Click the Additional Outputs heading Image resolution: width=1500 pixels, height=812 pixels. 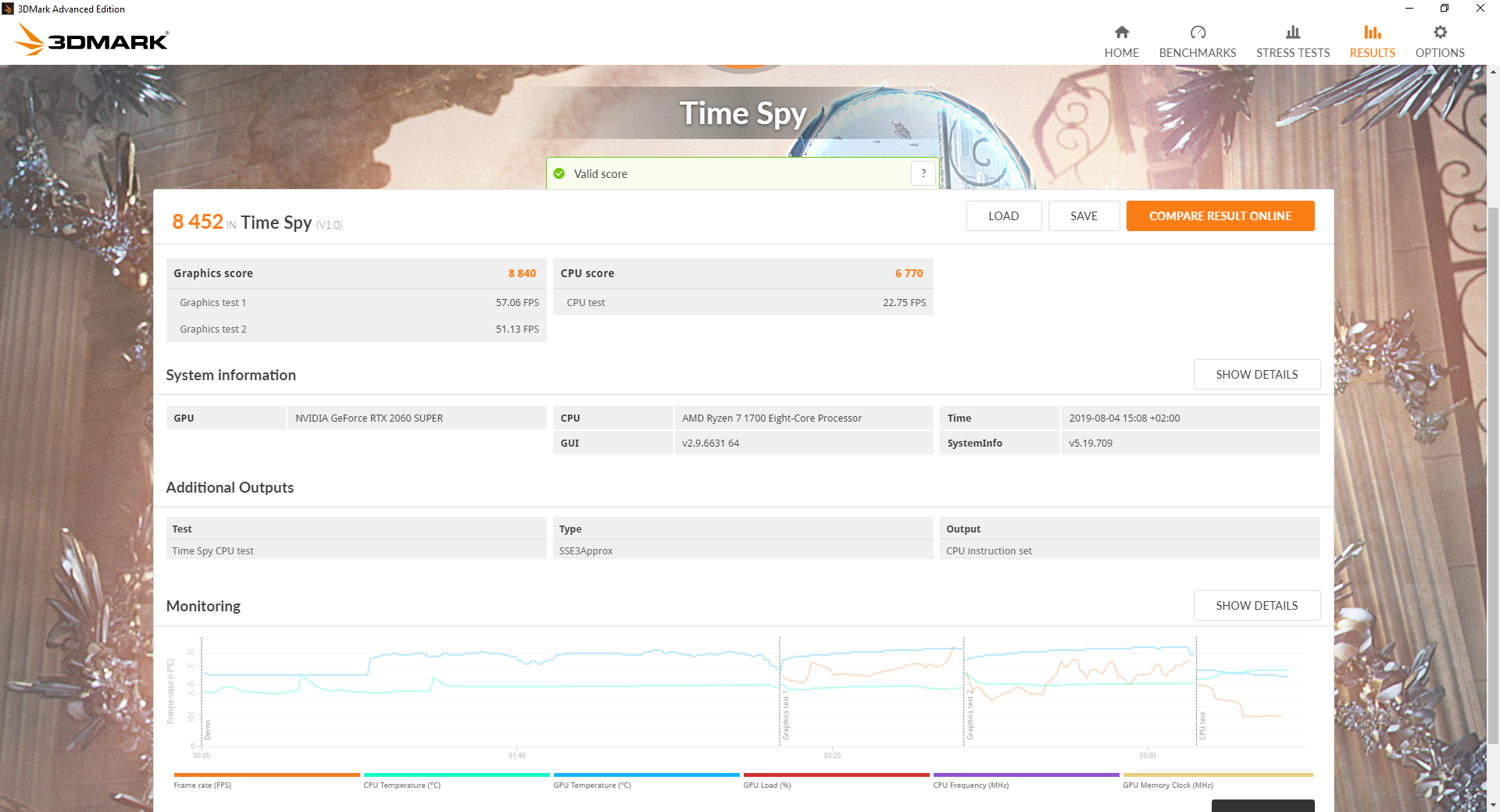pos(230,487)
